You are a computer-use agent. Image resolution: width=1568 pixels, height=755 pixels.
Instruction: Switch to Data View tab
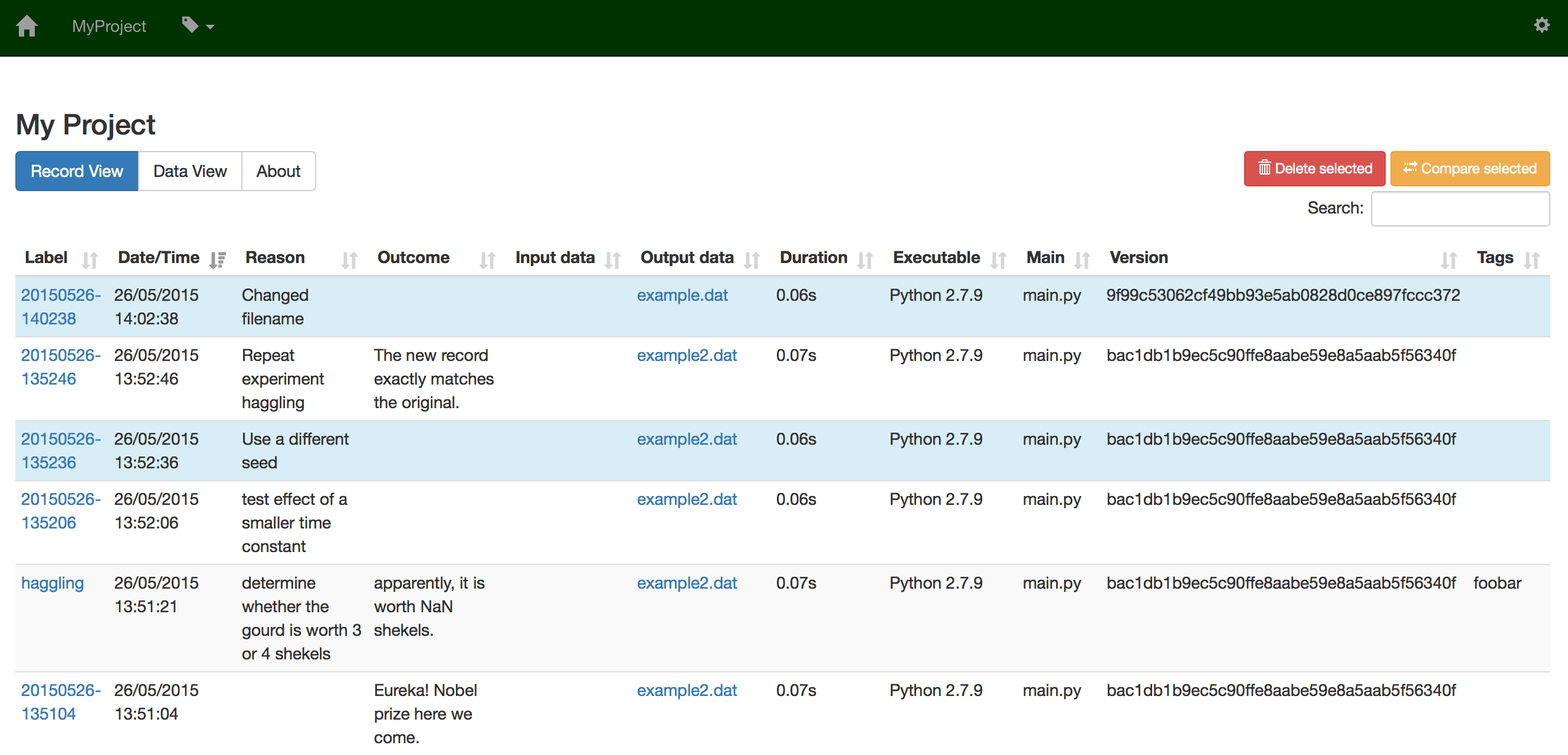pyautogui.click(x=190, y=171)
